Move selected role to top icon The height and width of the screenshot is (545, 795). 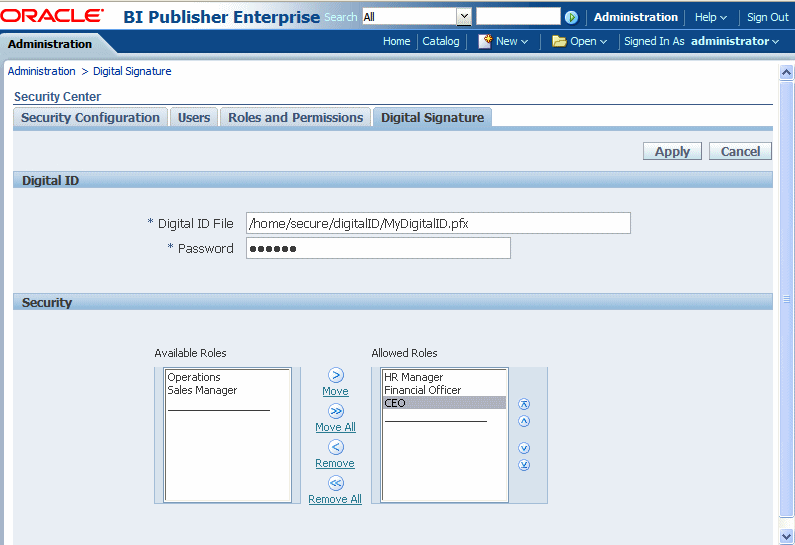point(524,404)
